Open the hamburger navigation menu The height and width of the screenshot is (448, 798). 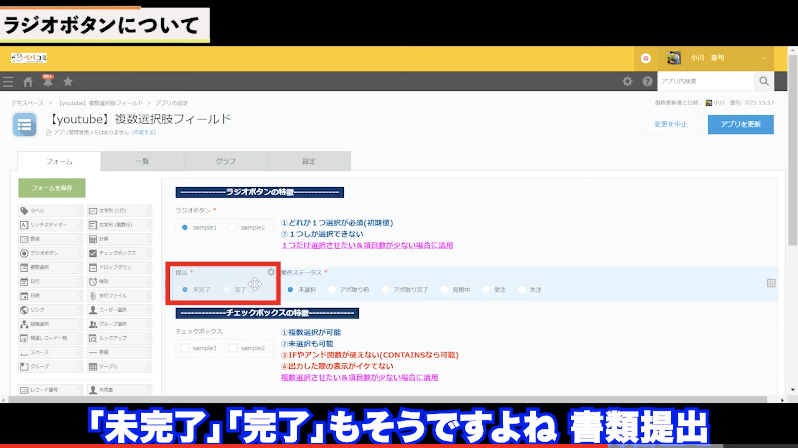(8, 82)
